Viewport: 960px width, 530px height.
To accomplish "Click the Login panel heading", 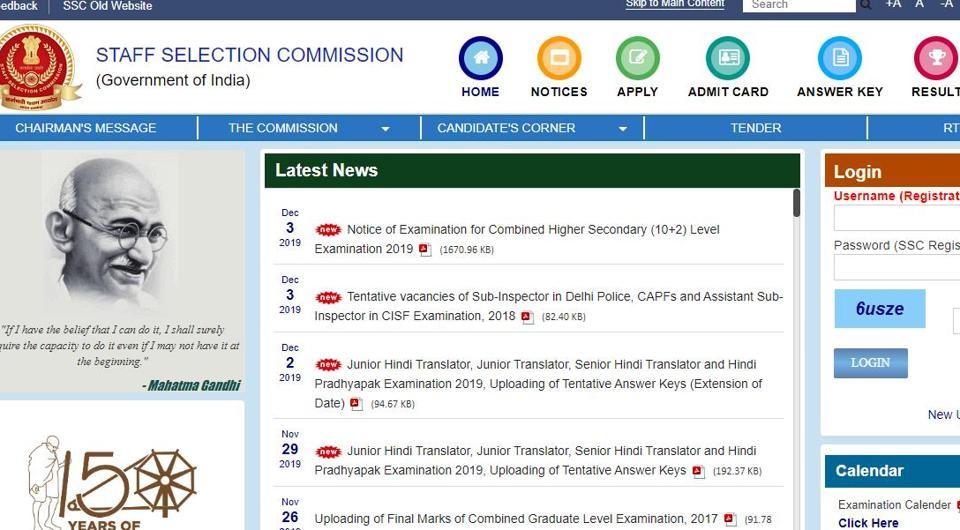I will coord(858,172).
